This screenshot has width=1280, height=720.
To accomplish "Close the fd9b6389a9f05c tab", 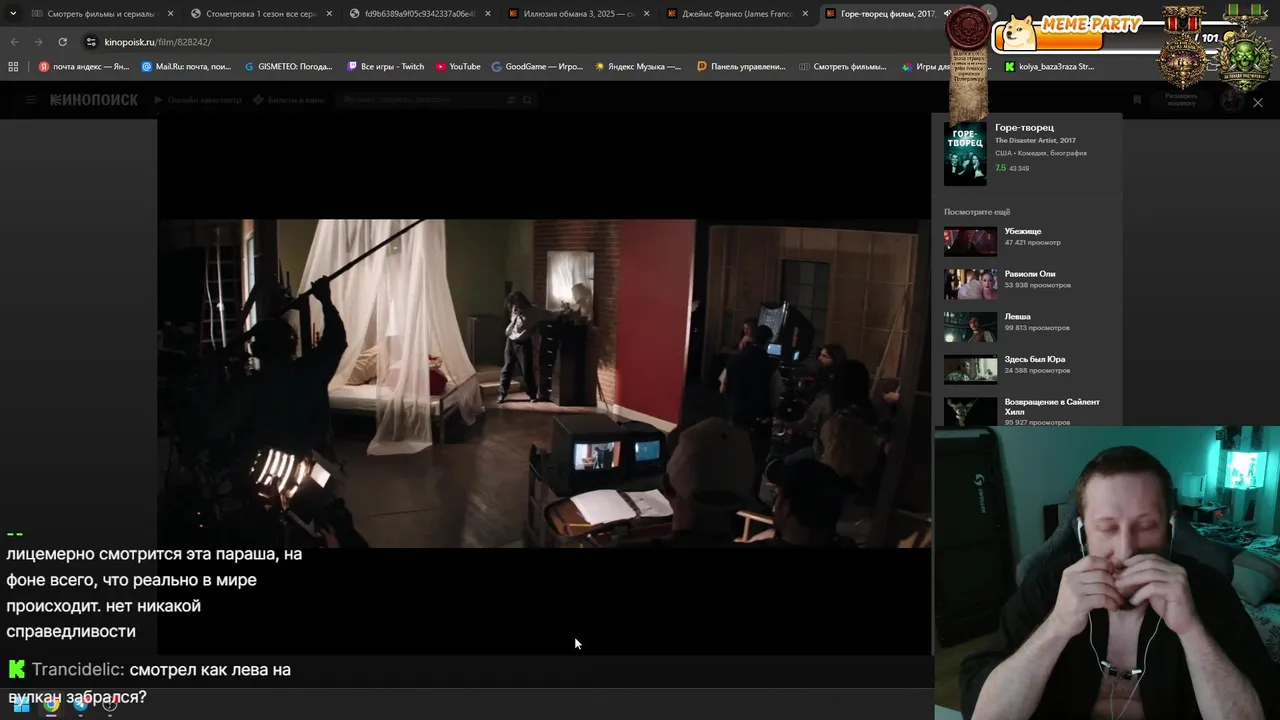I will point(487,14).
